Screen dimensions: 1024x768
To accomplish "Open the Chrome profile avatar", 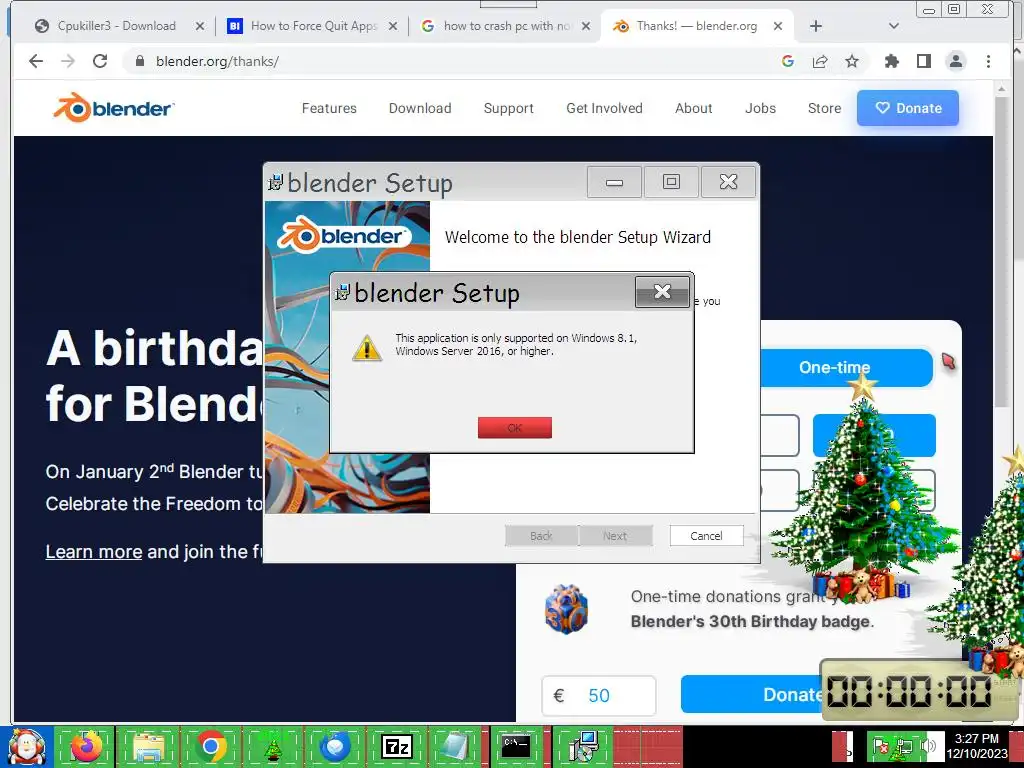I will (955, 61).
